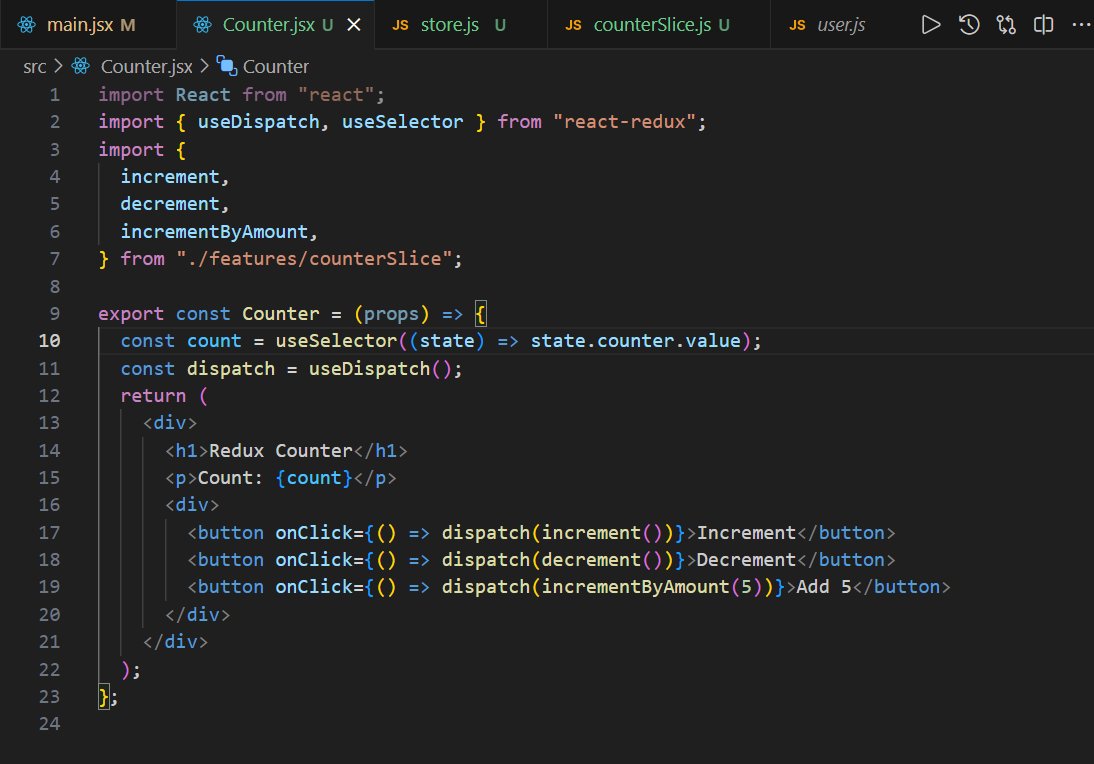Click line number 1 in the gutter

pyautogui.click(x=54, y=95)
